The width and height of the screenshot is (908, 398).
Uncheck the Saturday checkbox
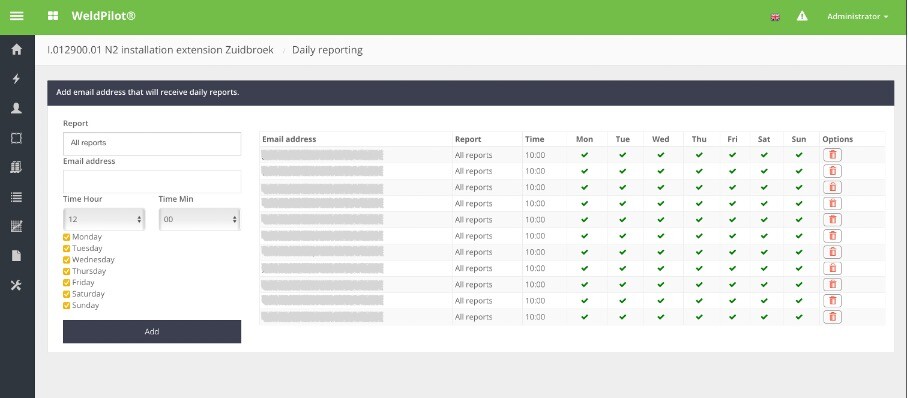pyautogui.click(x=67, y=294)
